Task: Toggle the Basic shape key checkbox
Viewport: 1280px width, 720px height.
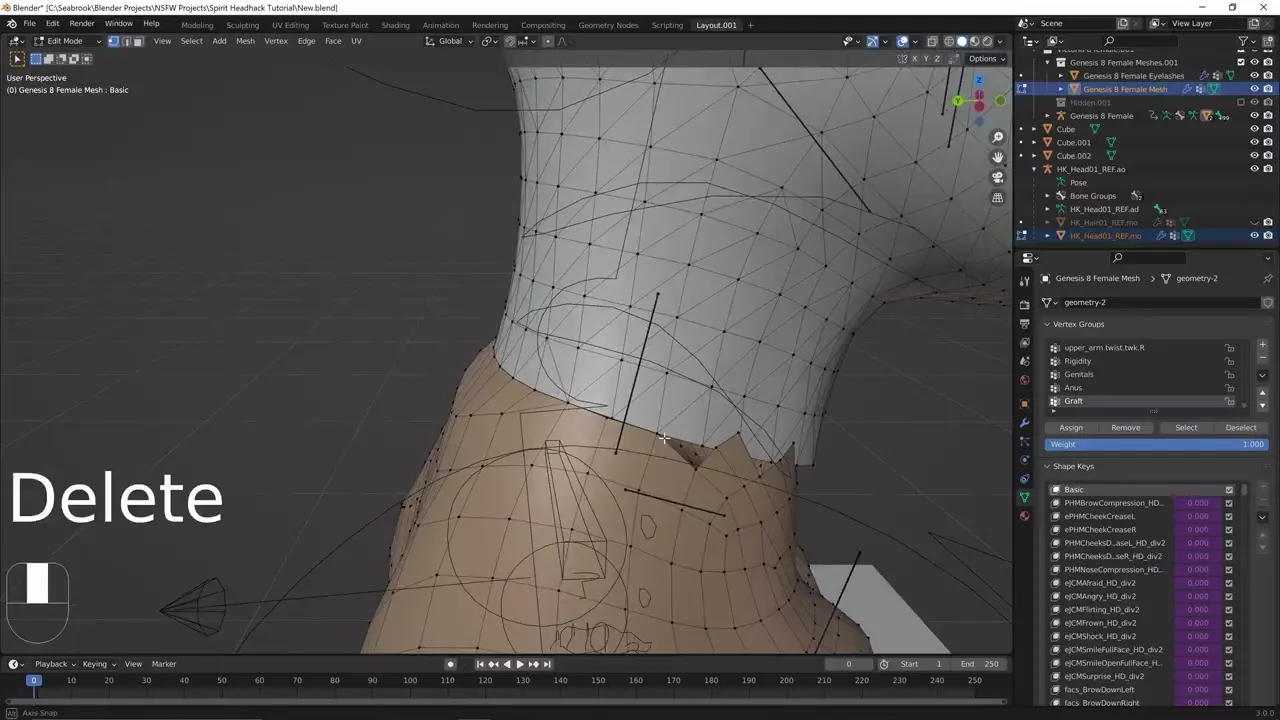Action: pos(1229,490)
